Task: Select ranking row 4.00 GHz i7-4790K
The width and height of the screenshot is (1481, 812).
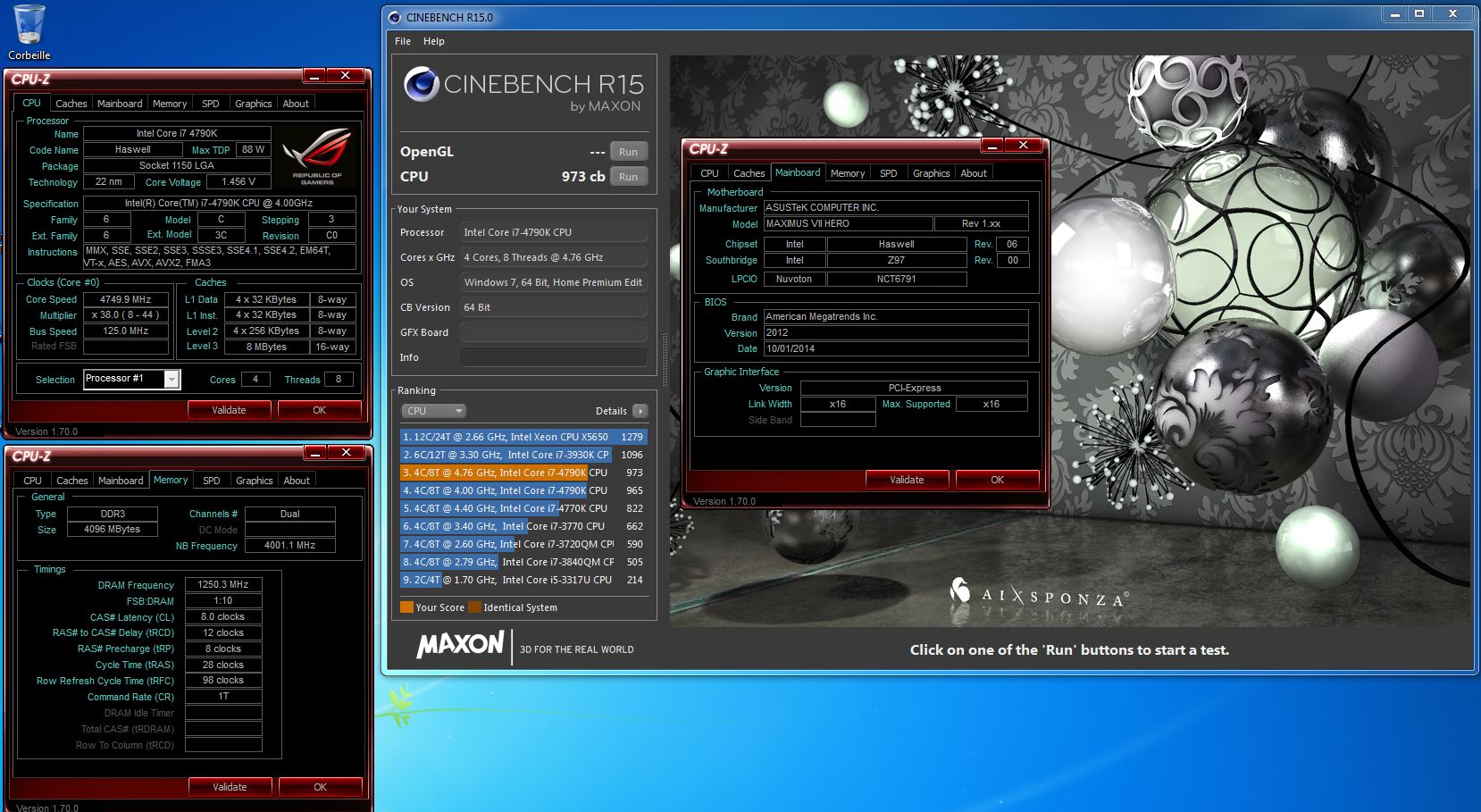Action: point(523,490)
